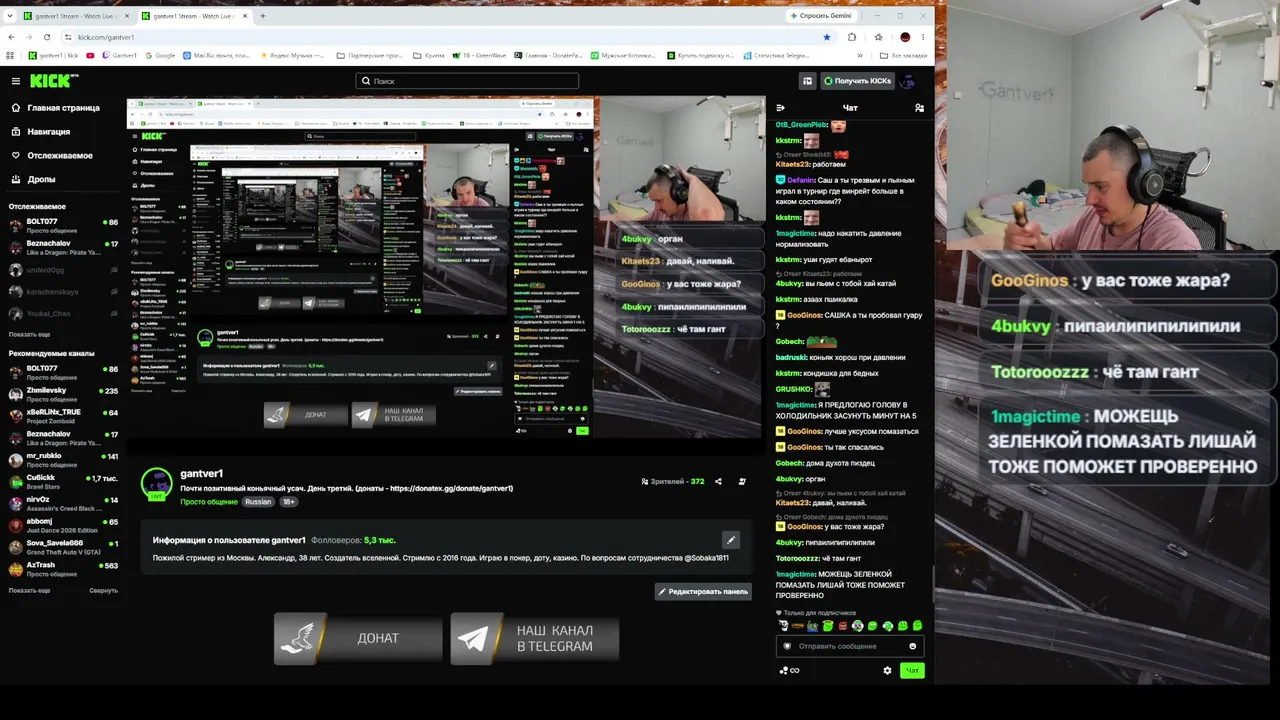Toggle the bookmark star in address bar
The width and height of the screenshot is (1280, 720).
click(826, 37)
